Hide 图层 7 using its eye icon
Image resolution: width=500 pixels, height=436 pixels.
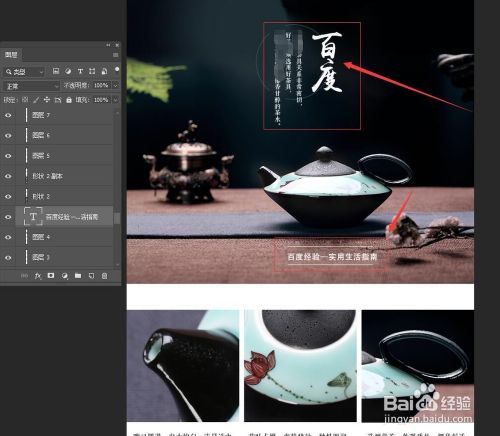8,115
